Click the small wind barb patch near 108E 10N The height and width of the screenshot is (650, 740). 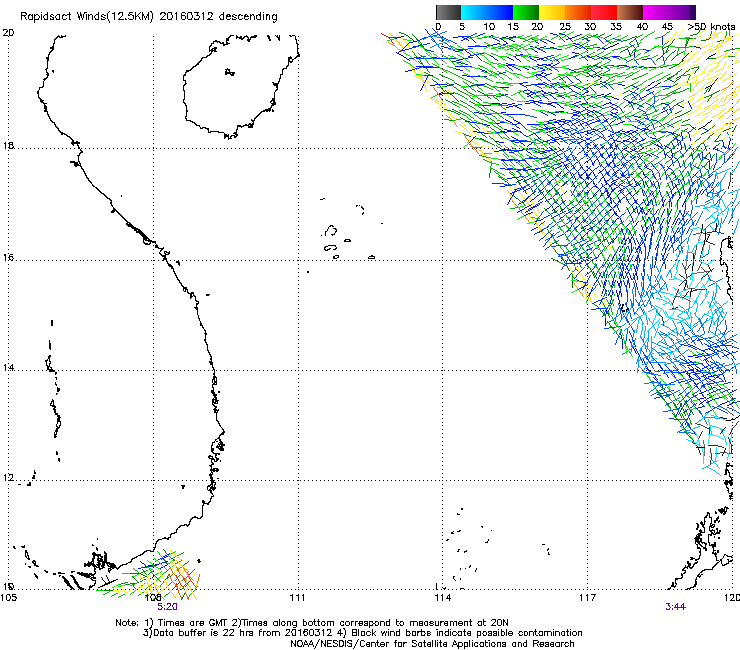[148, 574]
